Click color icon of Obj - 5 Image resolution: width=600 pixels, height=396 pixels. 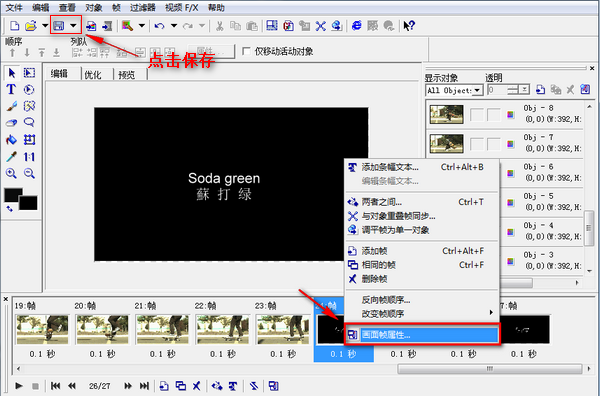[510, 202]
